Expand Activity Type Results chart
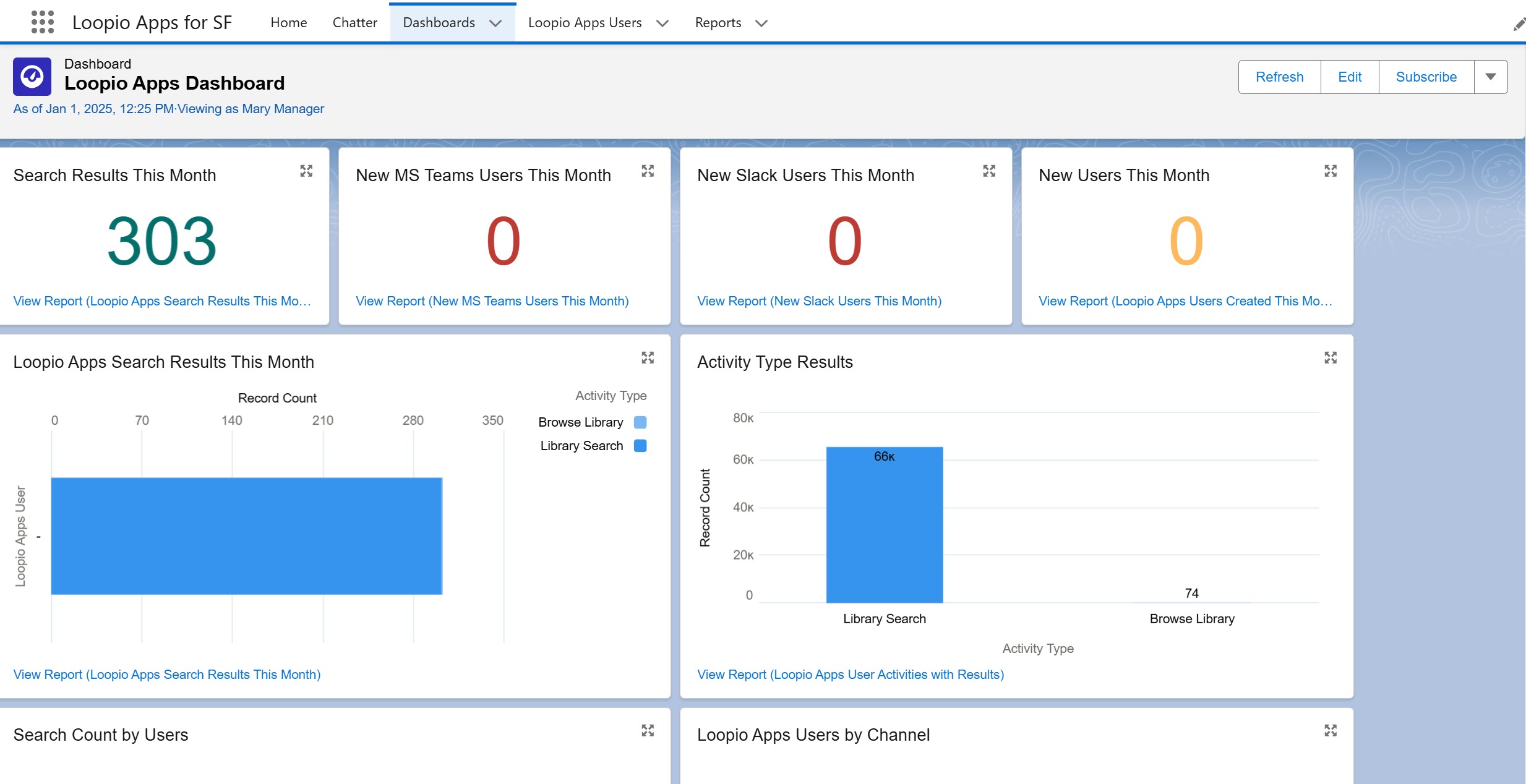The image size is (1526, 784). [x=1331, y=357]
